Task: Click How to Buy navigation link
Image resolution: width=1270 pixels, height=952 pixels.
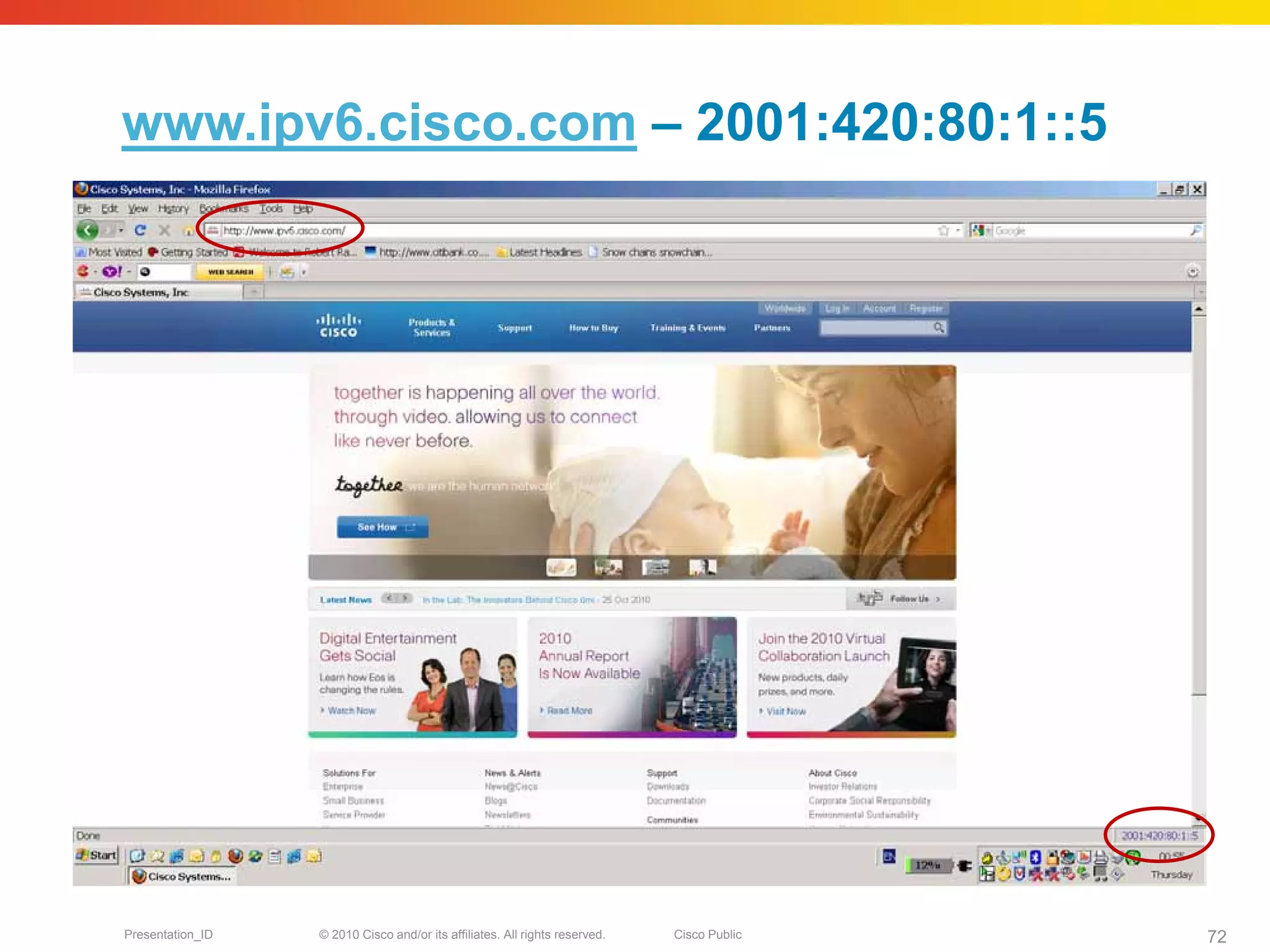Action: click(593, 328)
